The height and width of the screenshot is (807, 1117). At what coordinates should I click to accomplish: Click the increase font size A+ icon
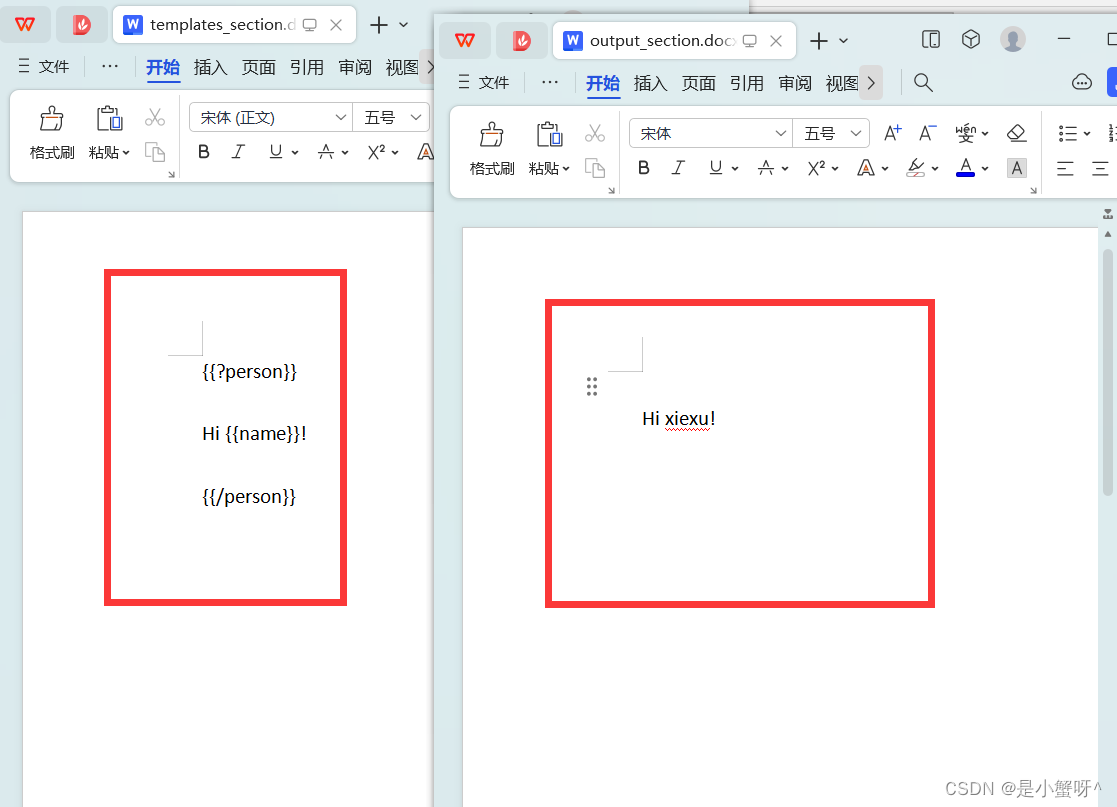(891, 130)
